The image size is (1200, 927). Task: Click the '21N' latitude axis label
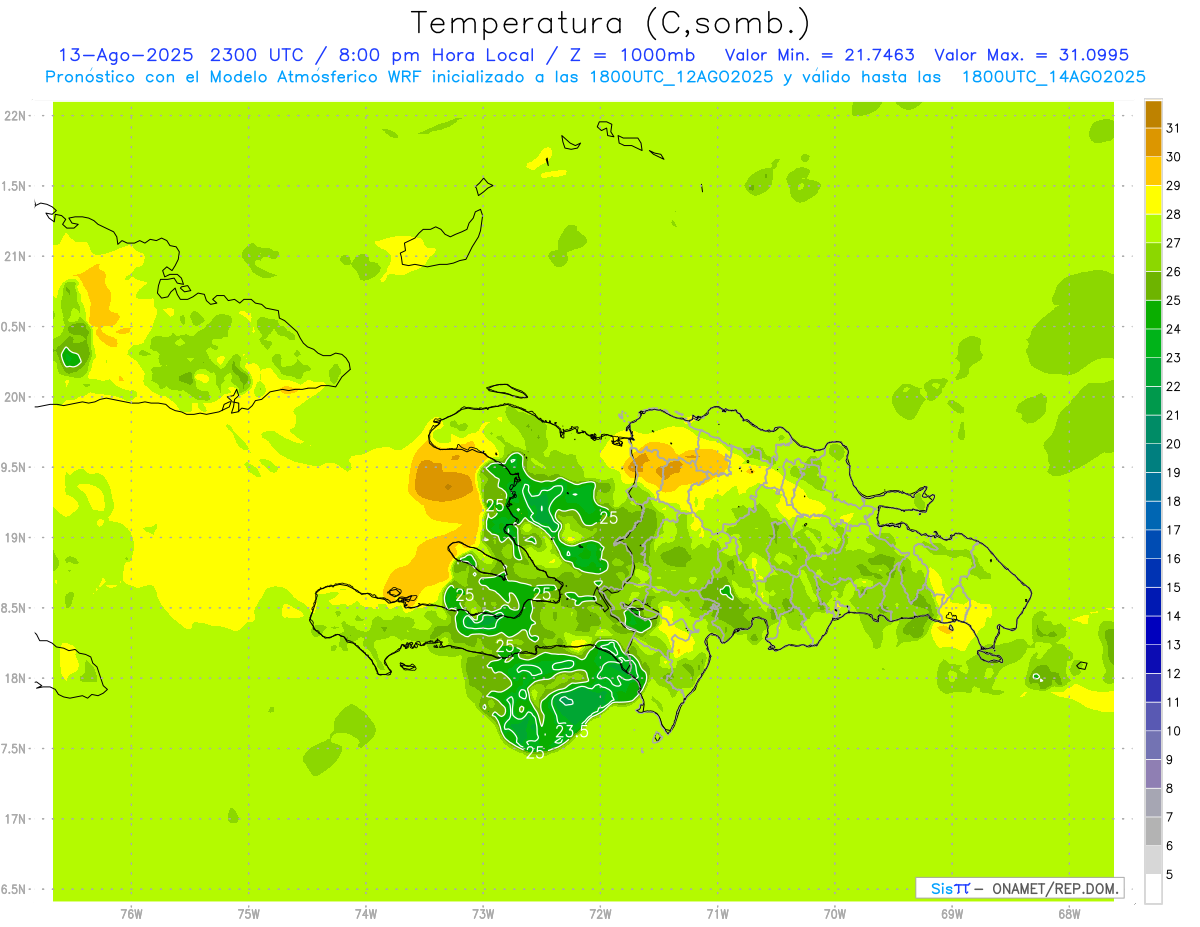coord(16,256)
